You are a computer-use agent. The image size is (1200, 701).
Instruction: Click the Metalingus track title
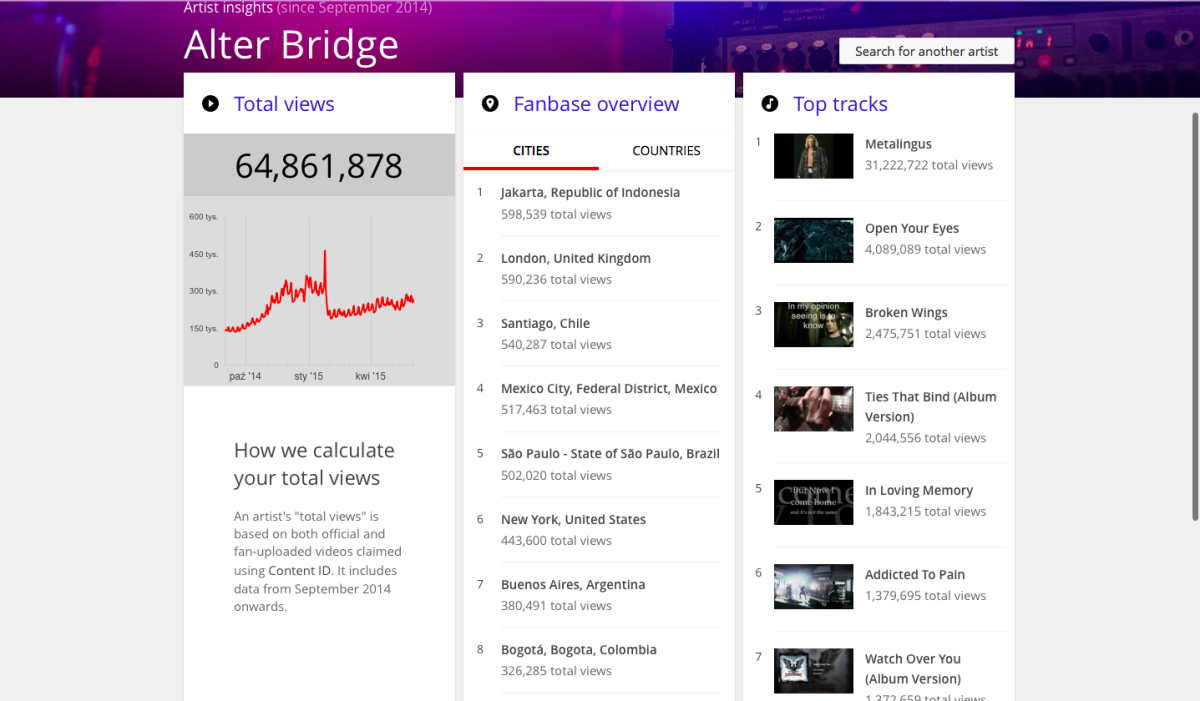pos(898,144)
